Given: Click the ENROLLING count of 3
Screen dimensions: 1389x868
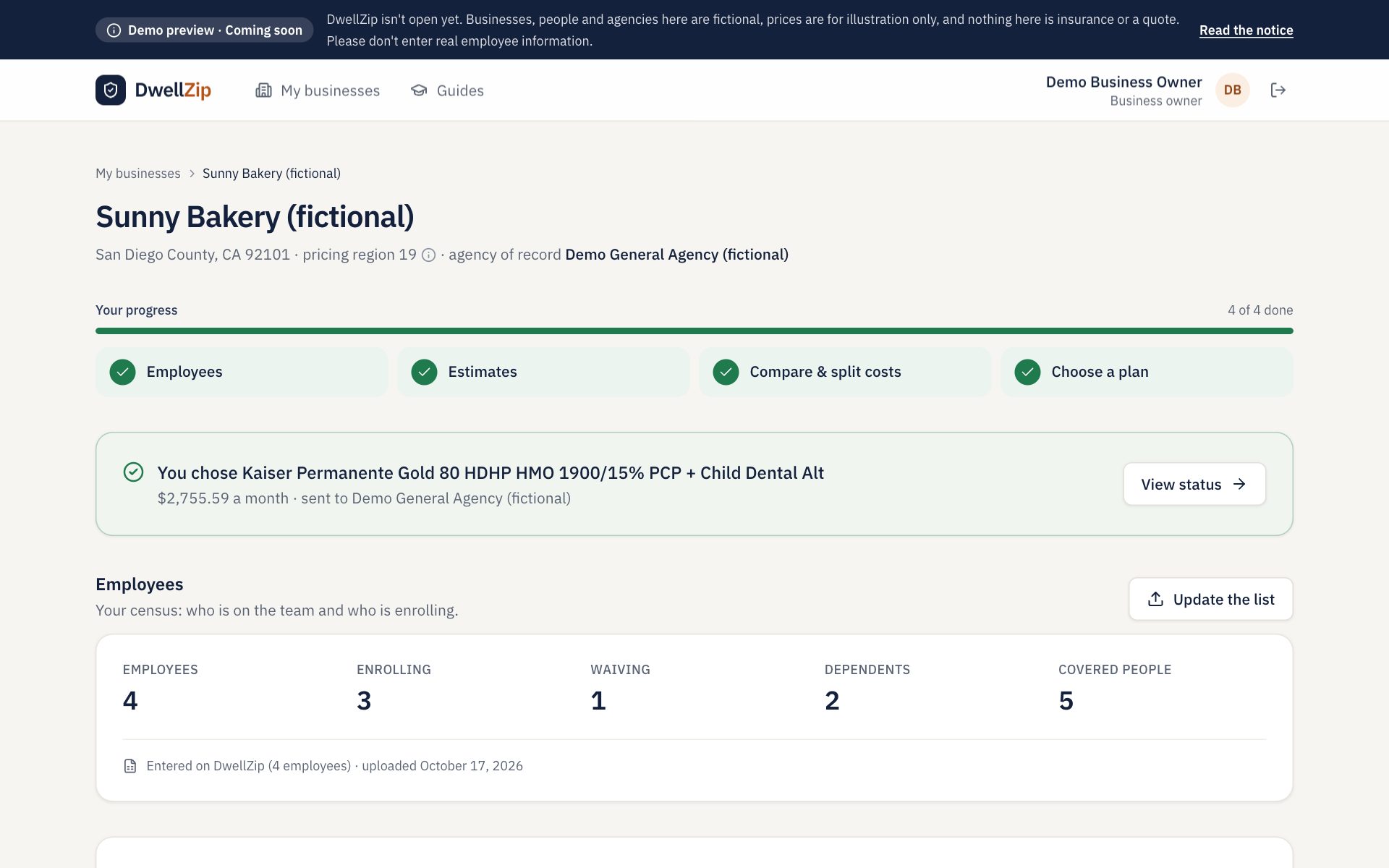Looking at the screenshot, I should 364,700.
